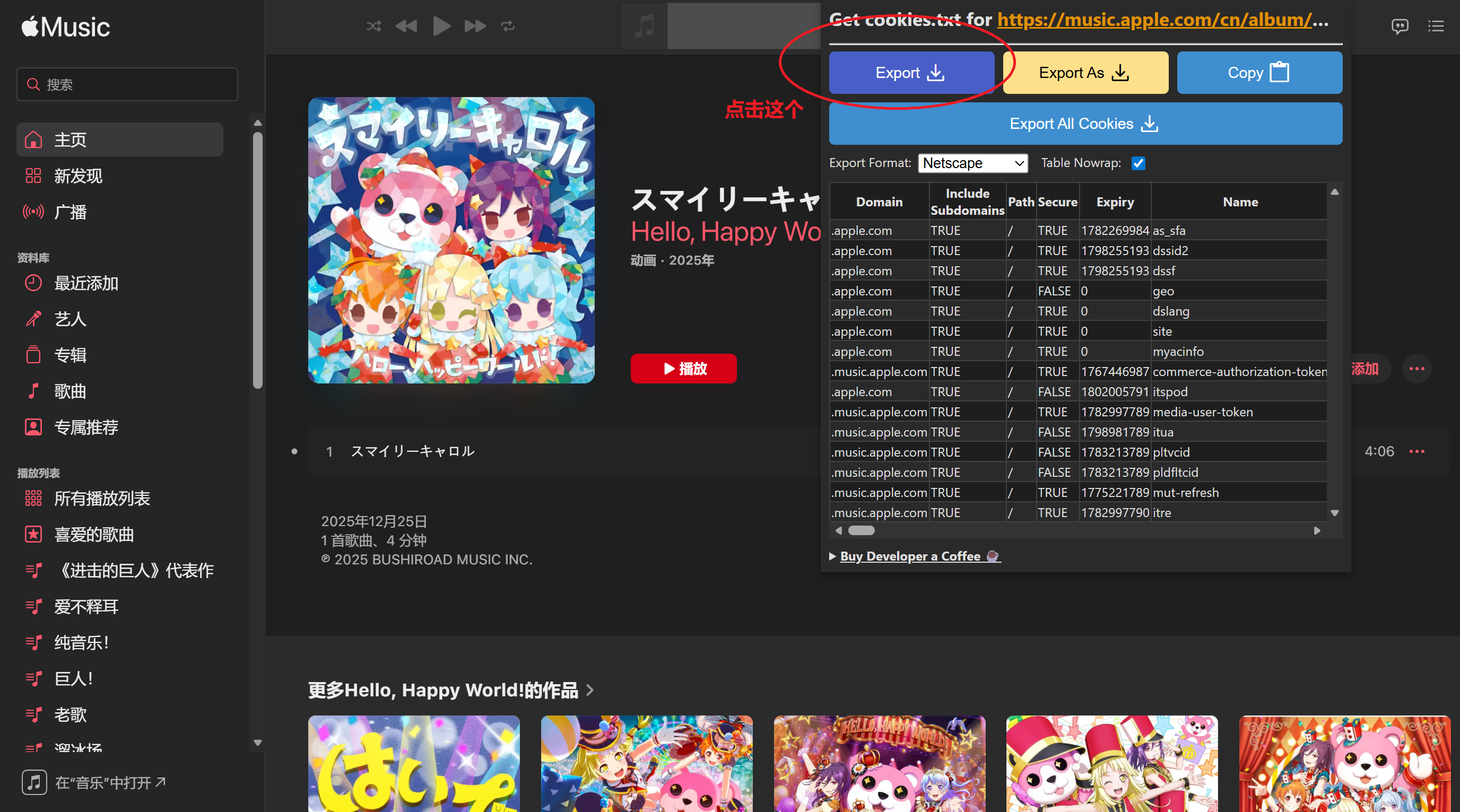The height and width of the screenshot is (812, 1460).
Task: Skip forward with next track icon
Action: point(475,26)
